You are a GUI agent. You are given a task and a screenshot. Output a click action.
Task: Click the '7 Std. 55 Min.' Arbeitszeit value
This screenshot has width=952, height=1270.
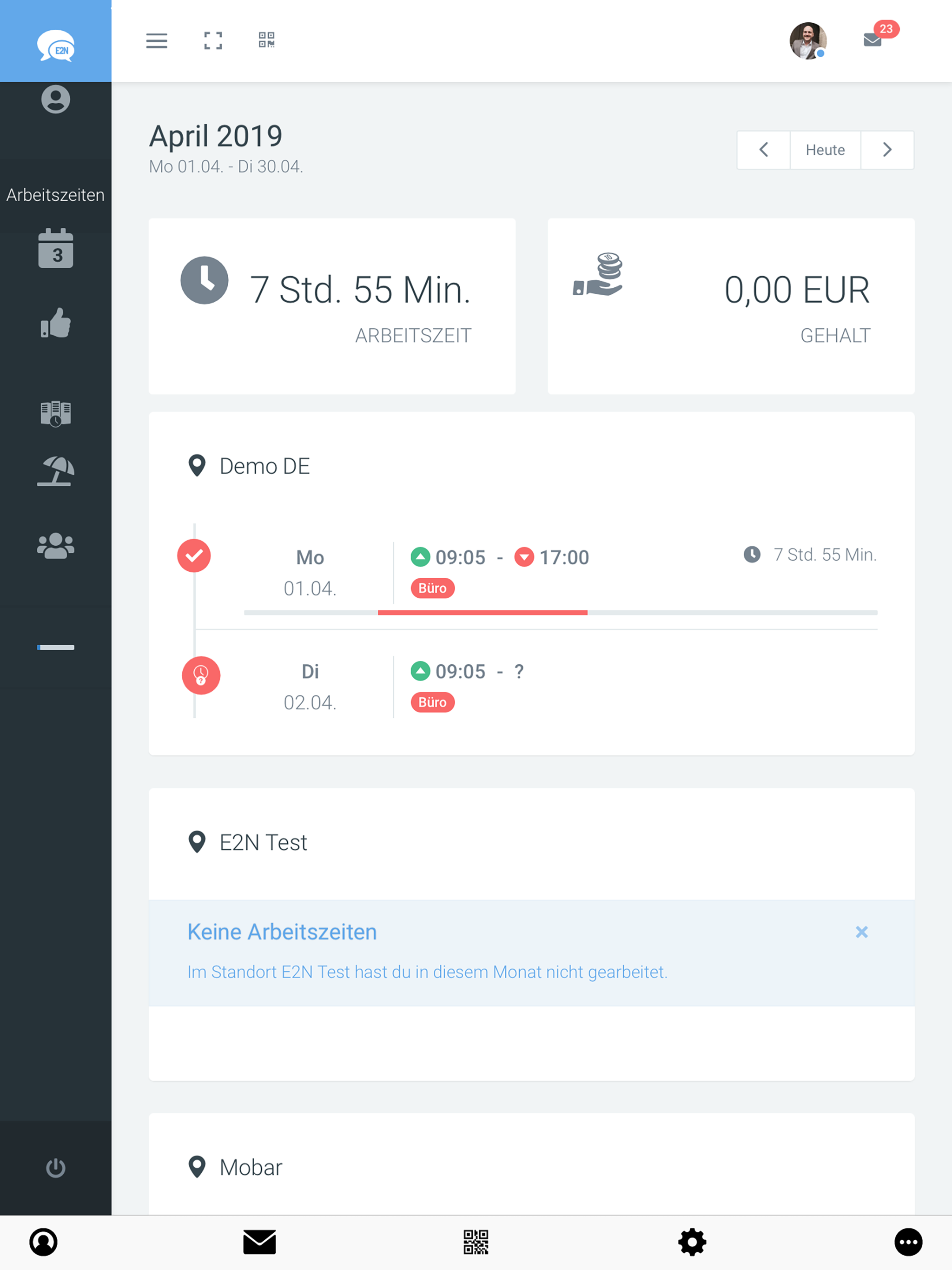click(x=360, y=289)
